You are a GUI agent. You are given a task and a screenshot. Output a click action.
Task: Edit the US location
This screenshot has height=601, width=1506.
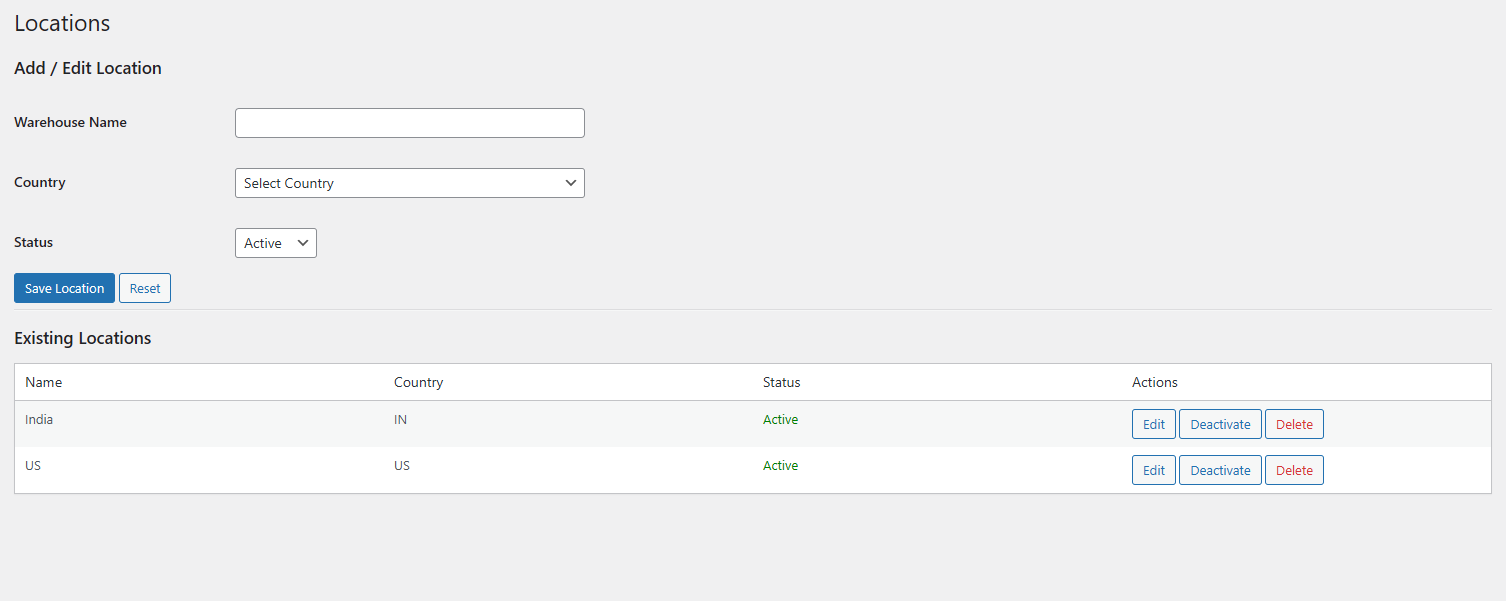click(1153, 470)
